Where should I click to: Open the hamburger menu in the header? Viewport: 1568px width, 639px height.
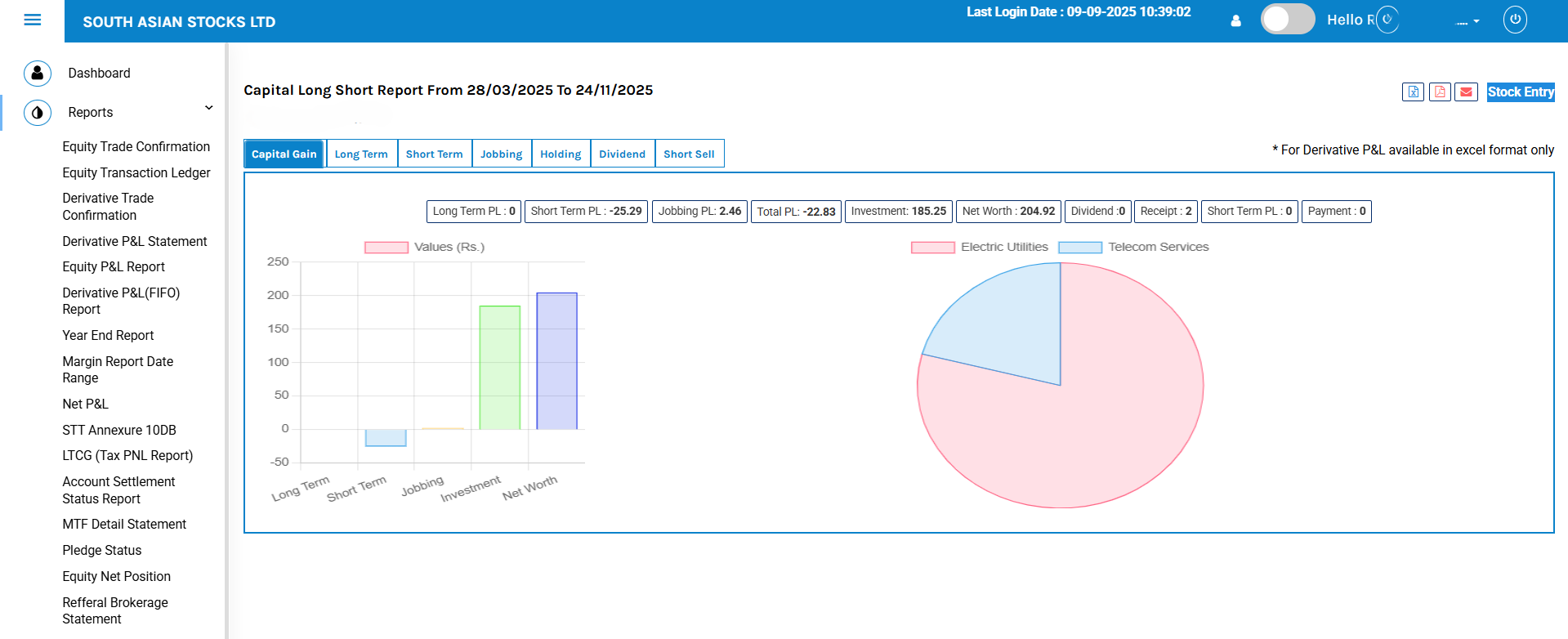[33, 20]
